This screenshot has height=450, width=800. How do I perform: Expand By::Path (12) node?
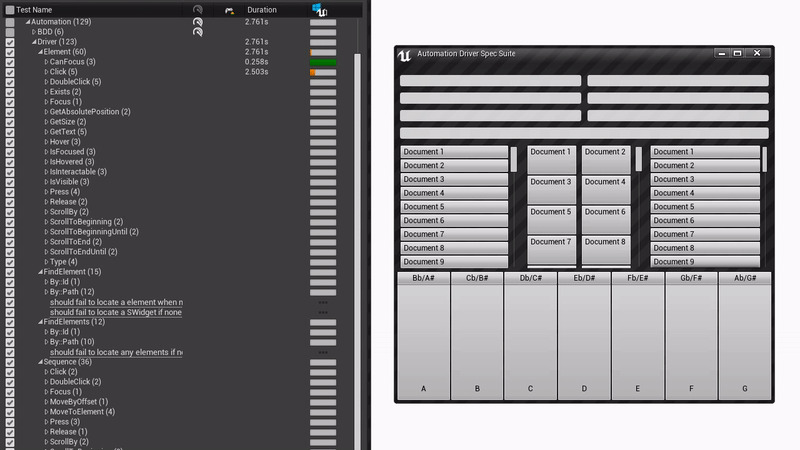46,292
